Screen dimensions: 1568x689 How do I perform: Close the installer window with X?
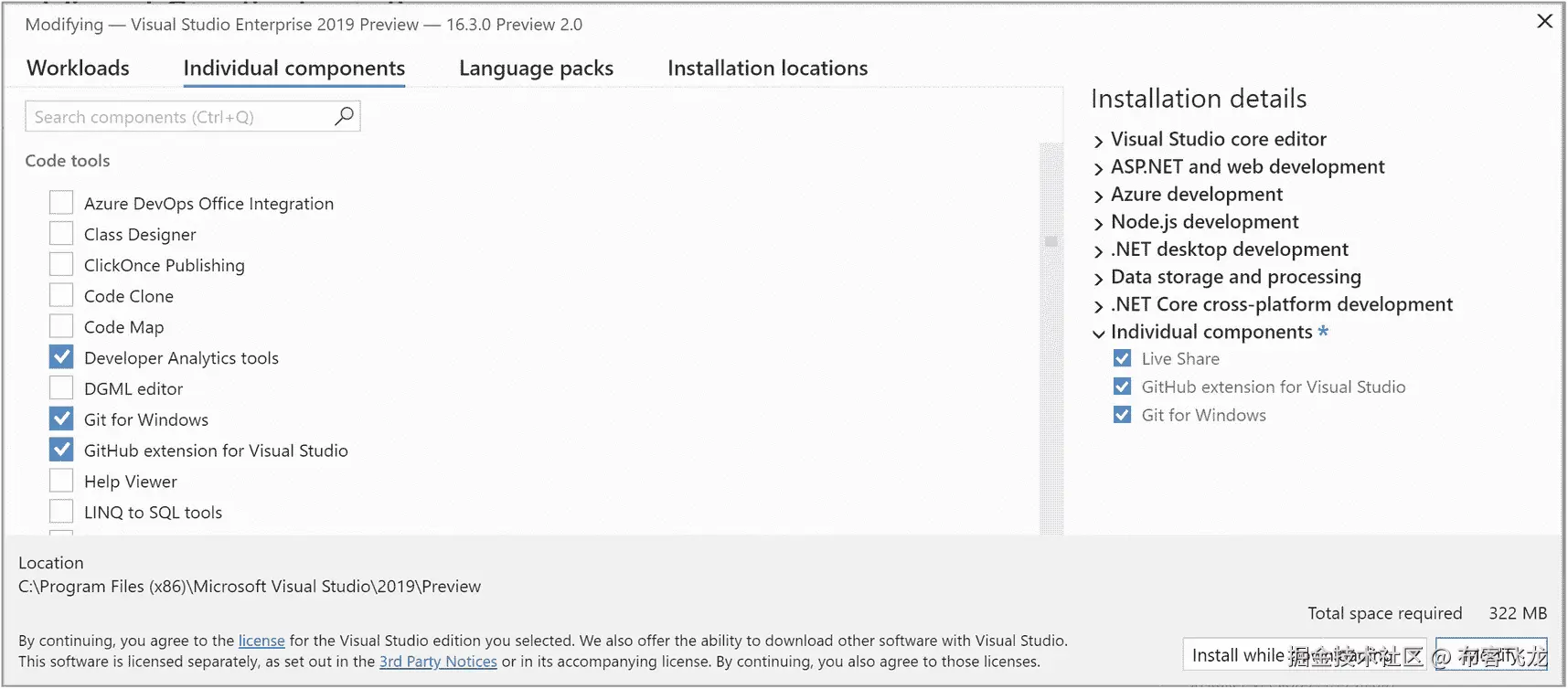(1544, 21)
